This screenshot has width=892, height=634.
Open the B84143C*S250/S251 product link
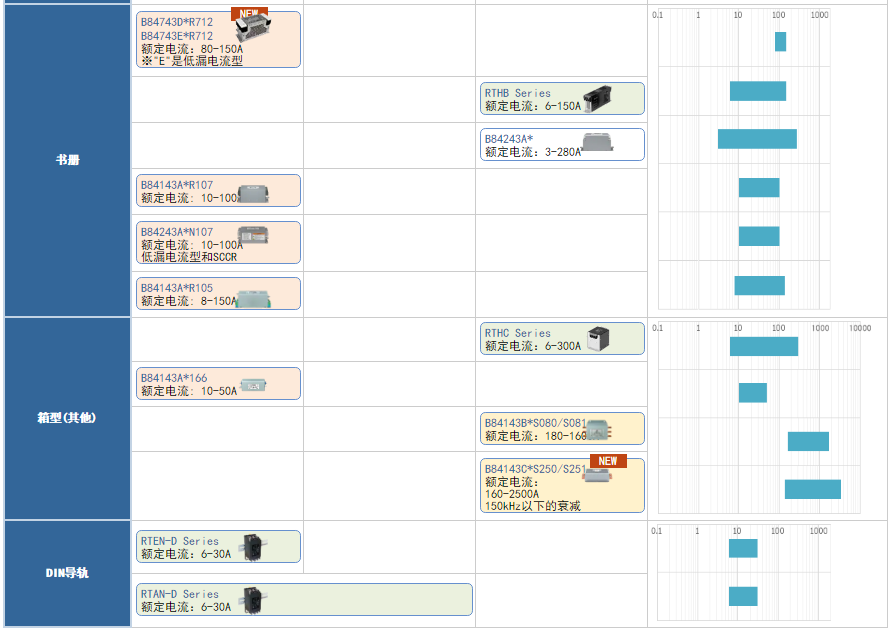534,469
